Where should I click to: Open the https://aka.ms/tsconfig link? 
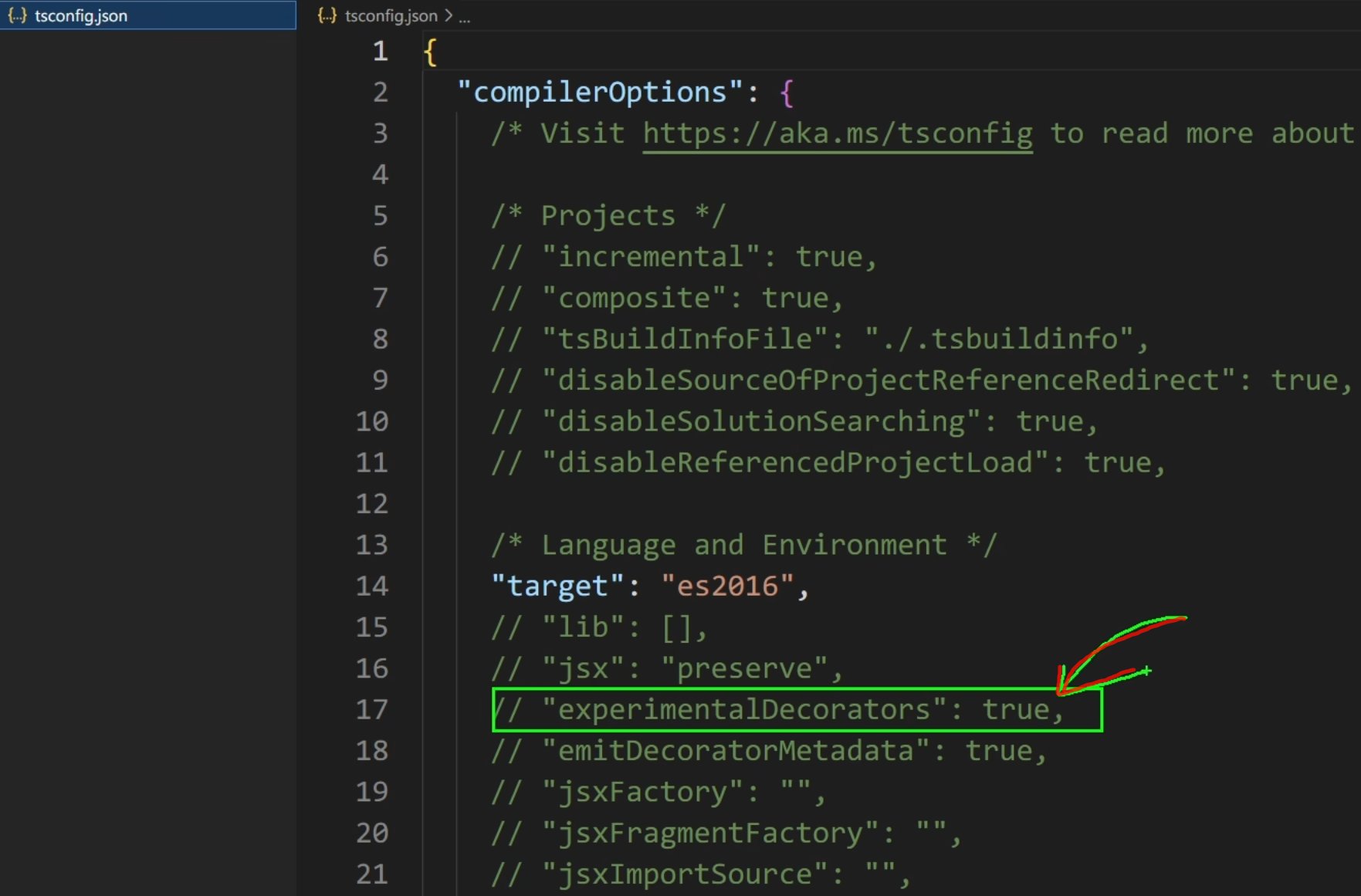[838, 134]
